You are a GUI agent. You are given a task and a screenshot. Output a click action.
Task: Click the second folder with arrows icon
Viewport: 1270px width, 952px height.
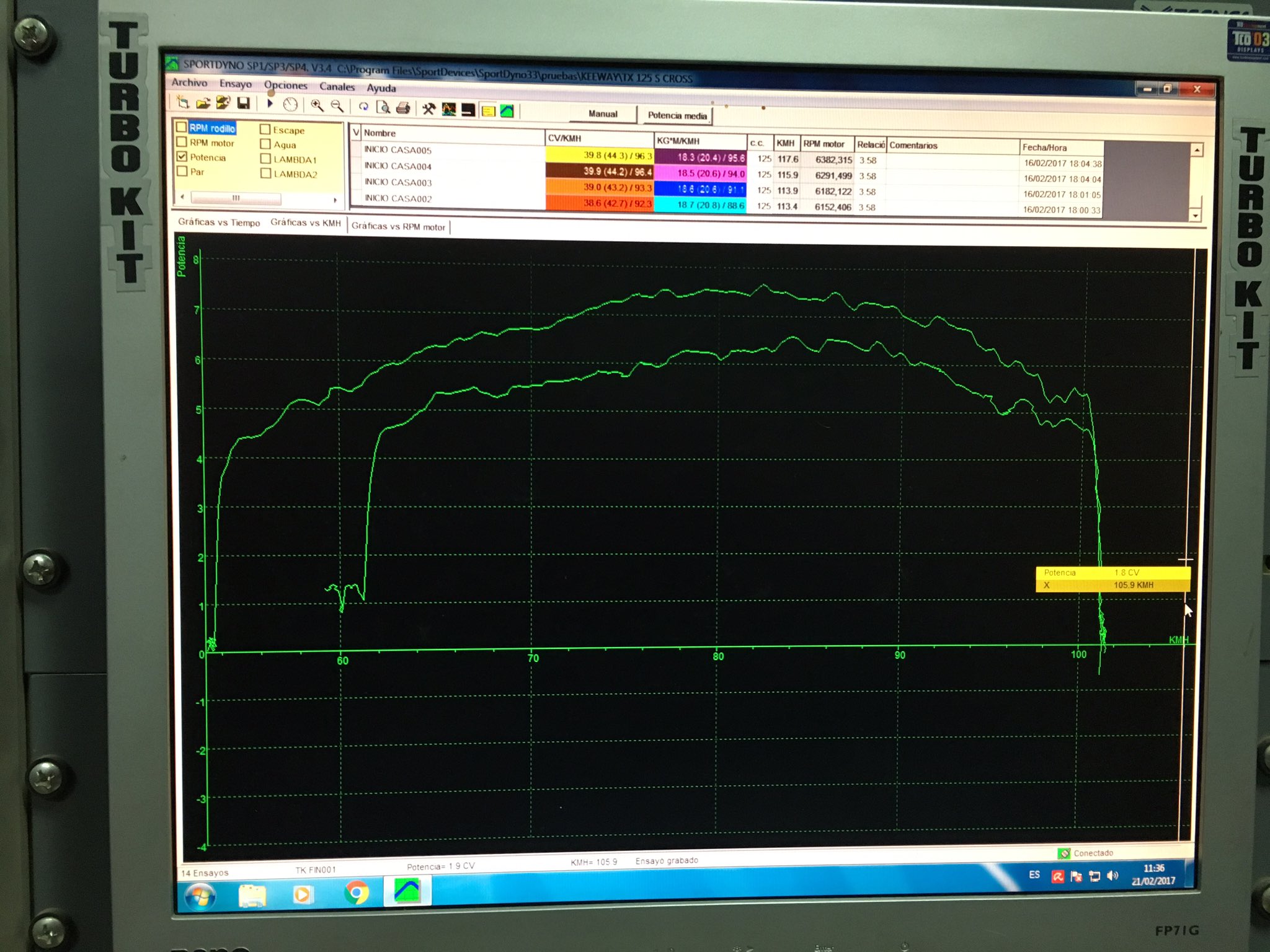click(x=223, y=103)
